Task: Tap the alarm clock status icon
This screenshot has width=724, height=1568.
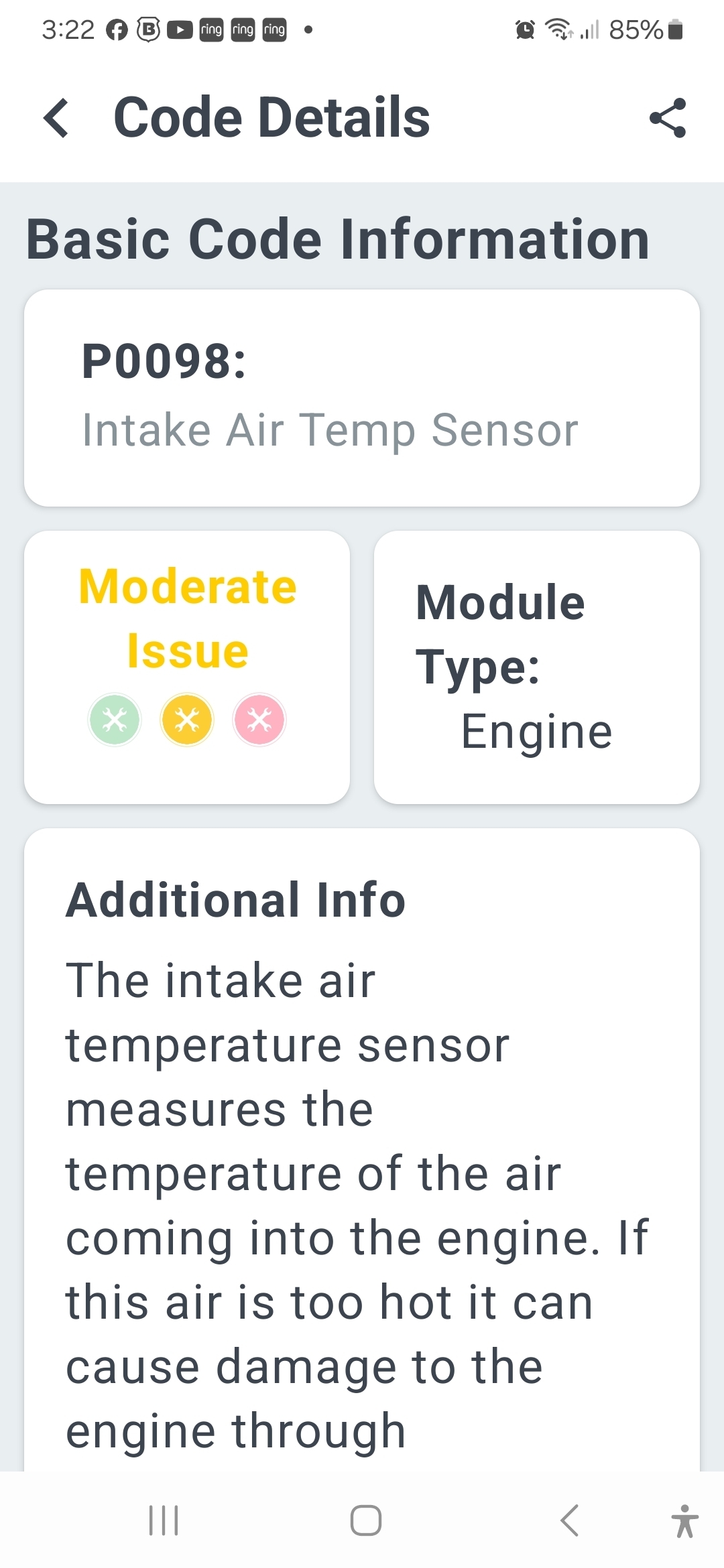Action: coord(525,30)
